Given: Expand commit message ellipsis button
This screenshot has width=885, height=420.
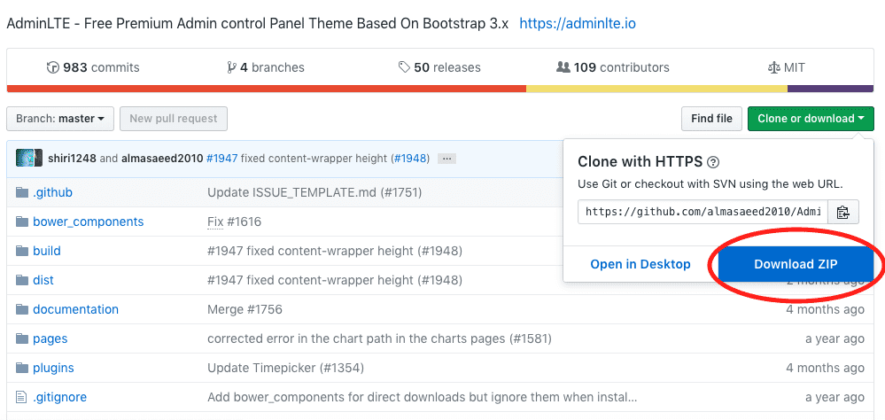Looking at the screenshot, I should (447, 158).
